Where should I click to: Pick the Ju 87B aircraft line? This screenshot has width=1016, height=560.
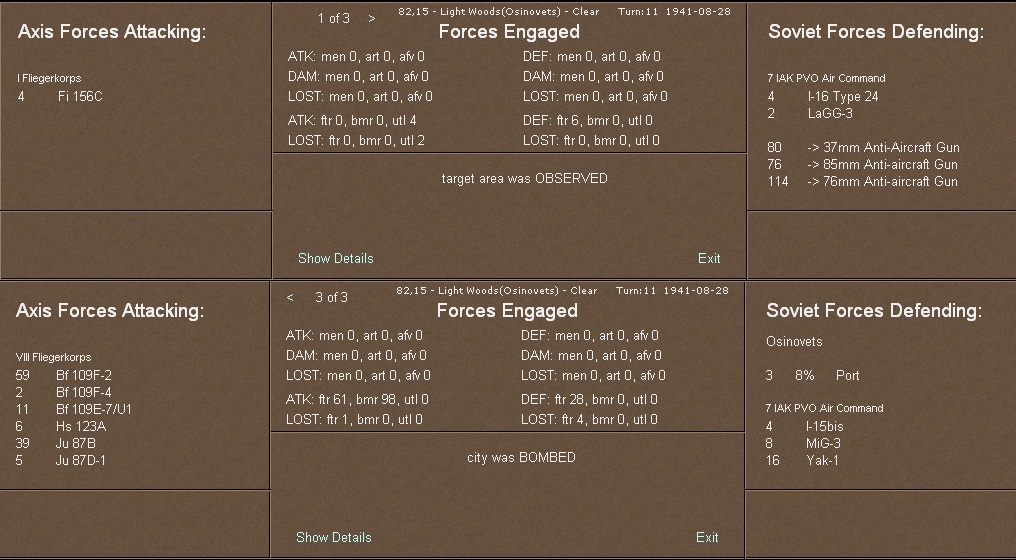pyautogui.click(x=76, y=443)
